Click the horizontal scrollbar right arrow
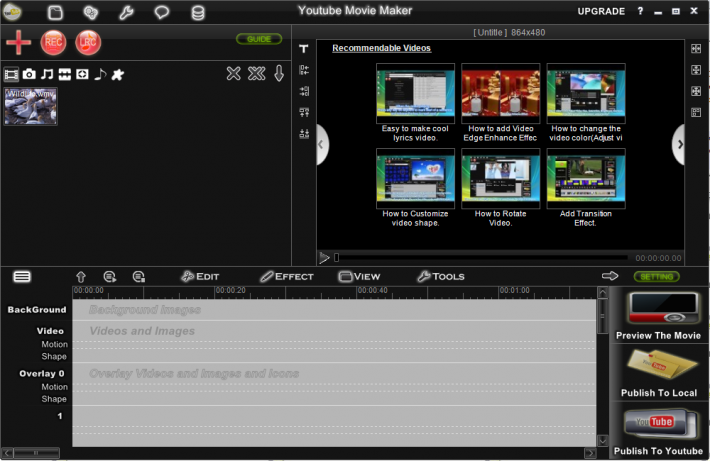This screenshot has width=710, height=461. 590,452
